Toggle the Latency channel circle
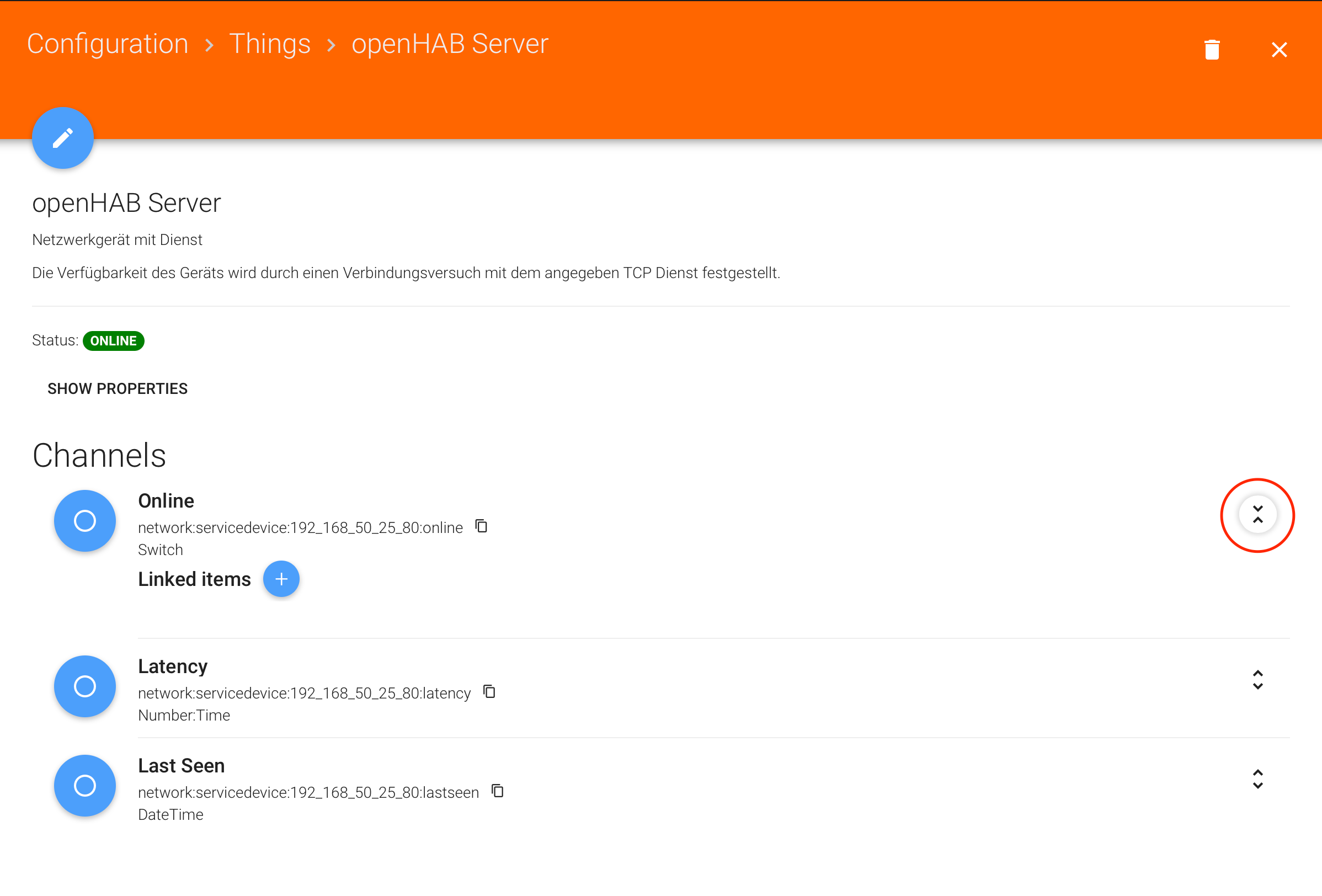The image size is (1322, 896). [85, 686]
